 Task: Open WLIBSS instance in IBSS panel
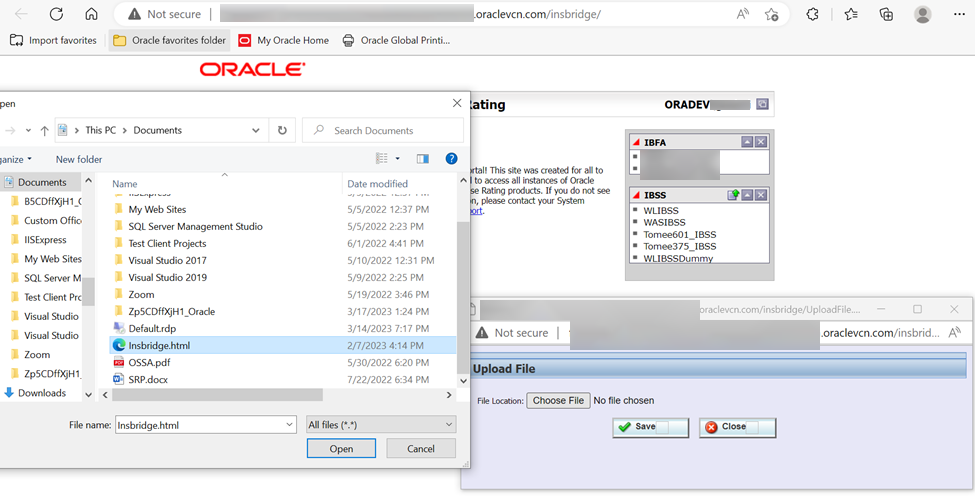(x=661, y=211)
